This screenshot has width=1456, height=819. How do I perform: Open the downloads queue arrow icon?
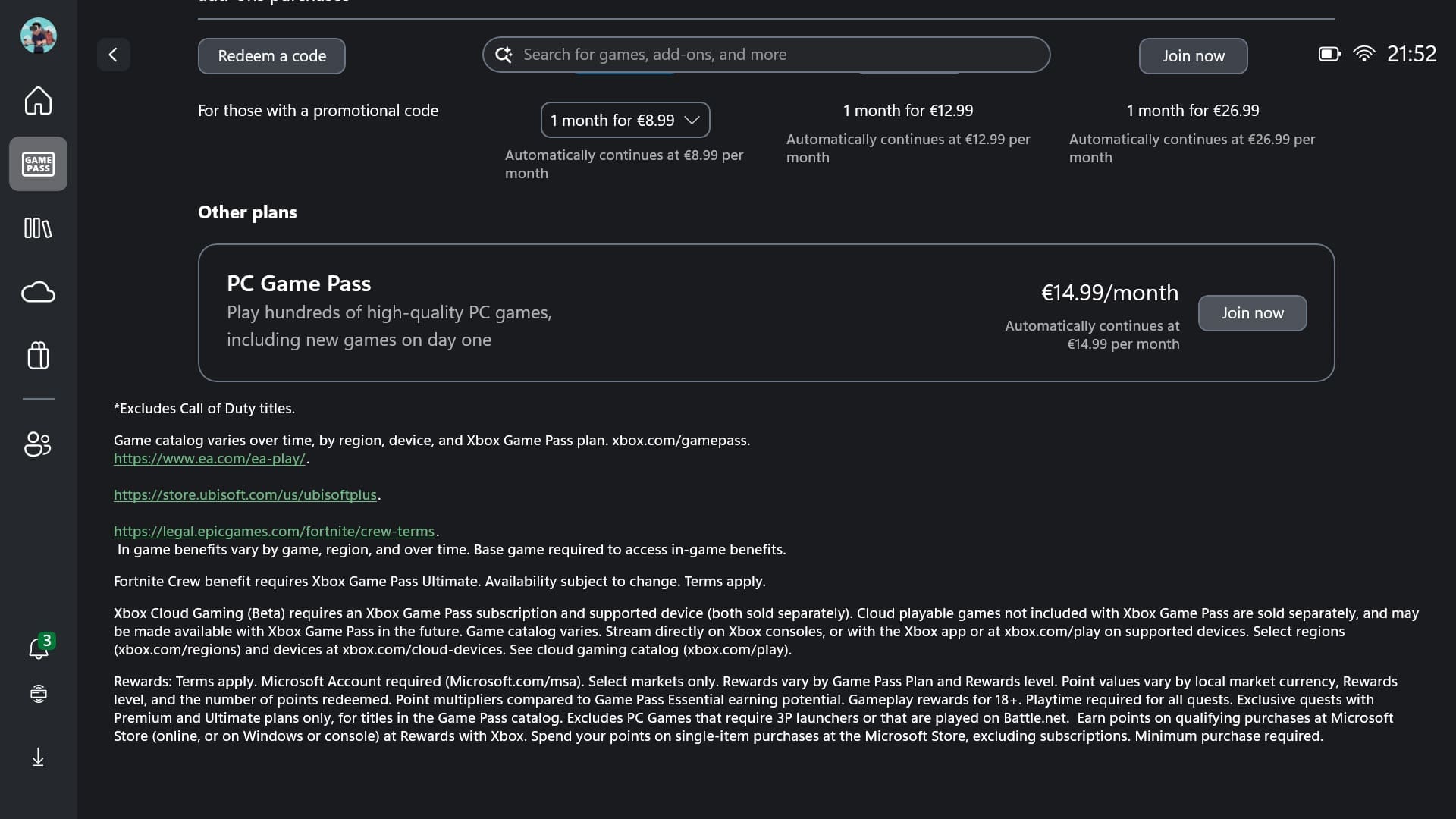coord(38,757)
